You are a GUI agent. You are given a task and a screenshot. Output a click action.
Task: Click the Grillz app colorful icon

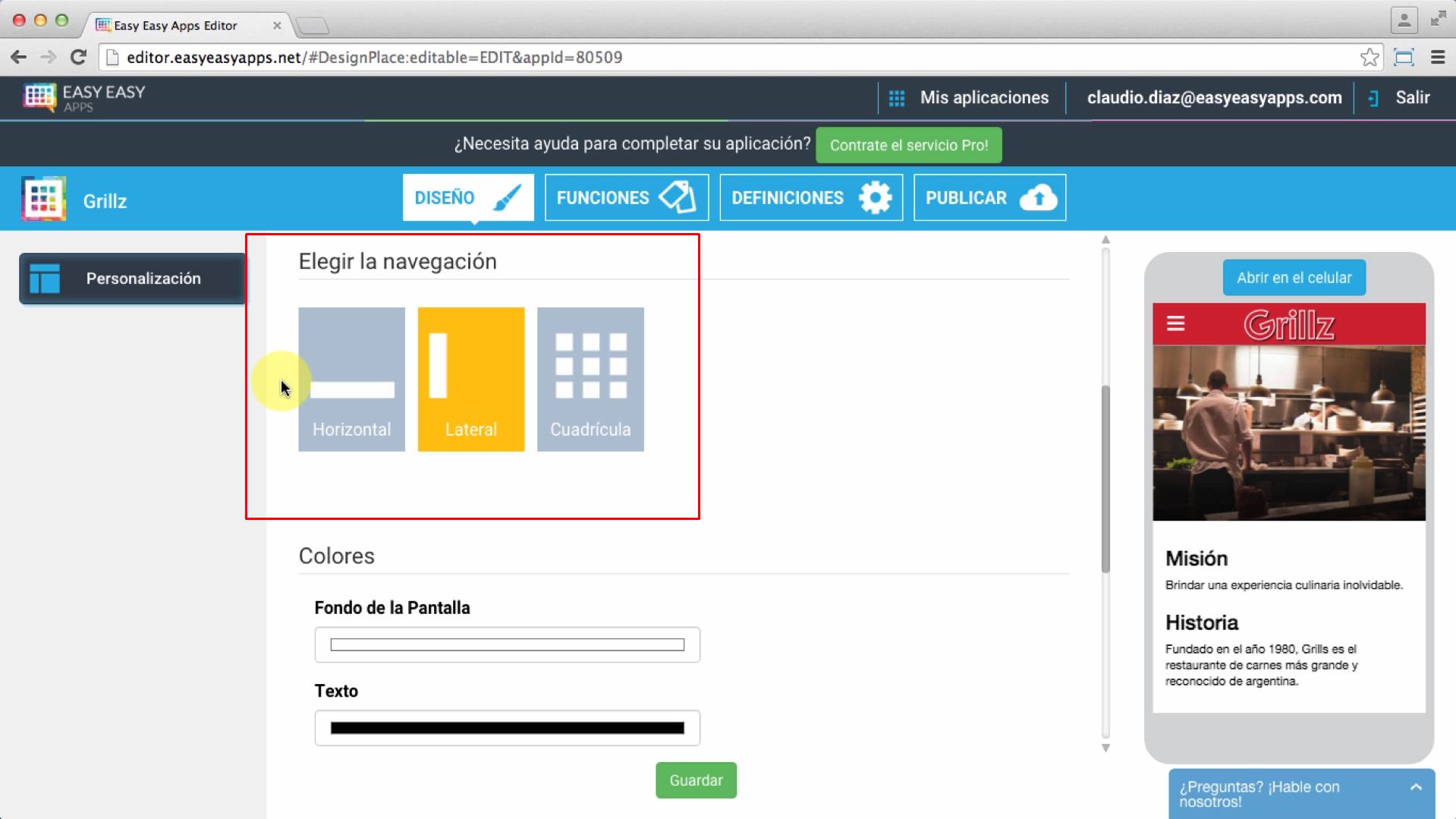tap(43, 197)
